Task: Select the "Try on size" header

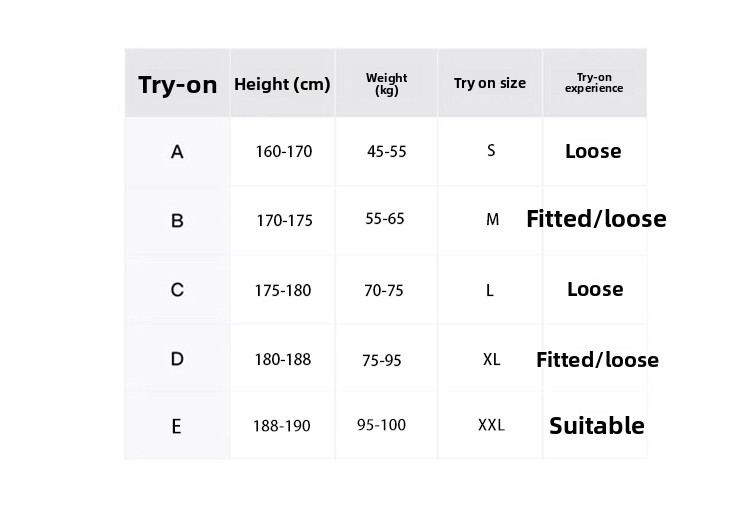Action: 489,83
